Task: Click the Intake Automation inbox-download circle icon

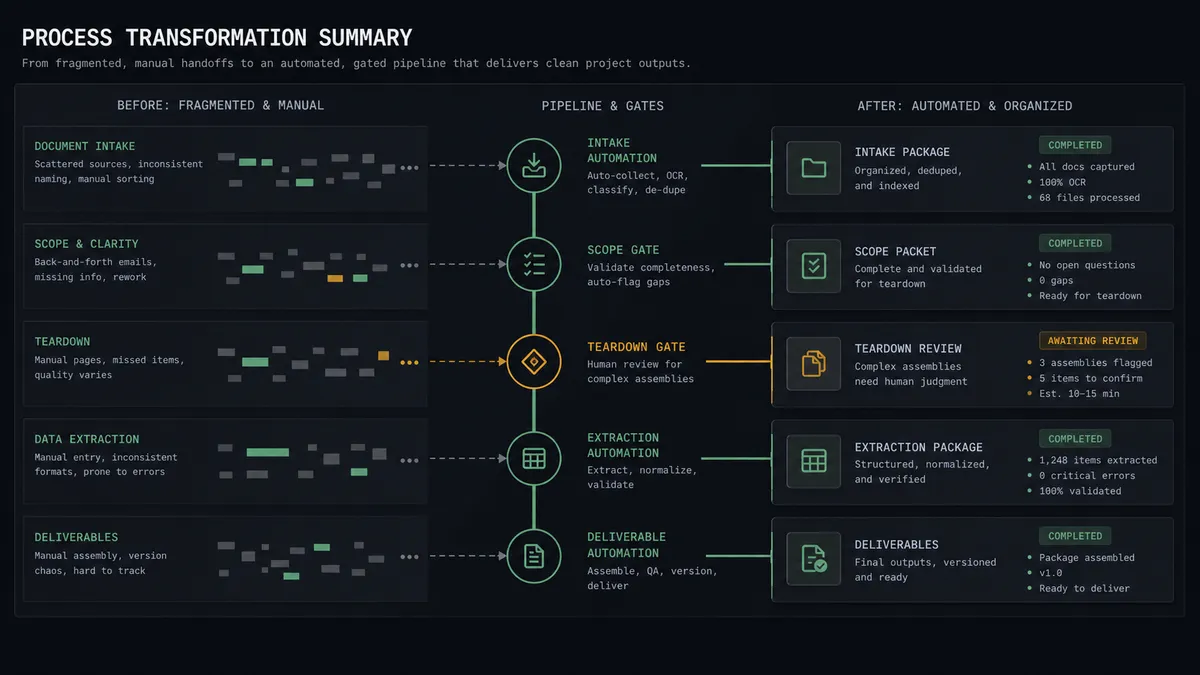Action: pos(534,166)
